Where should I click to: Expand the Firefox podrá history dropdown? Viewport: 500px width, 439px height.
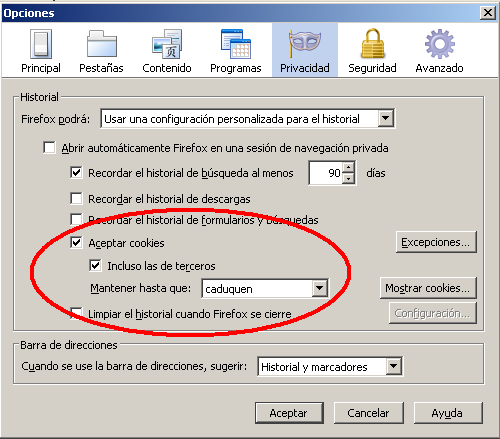click(x=385, y=118)
